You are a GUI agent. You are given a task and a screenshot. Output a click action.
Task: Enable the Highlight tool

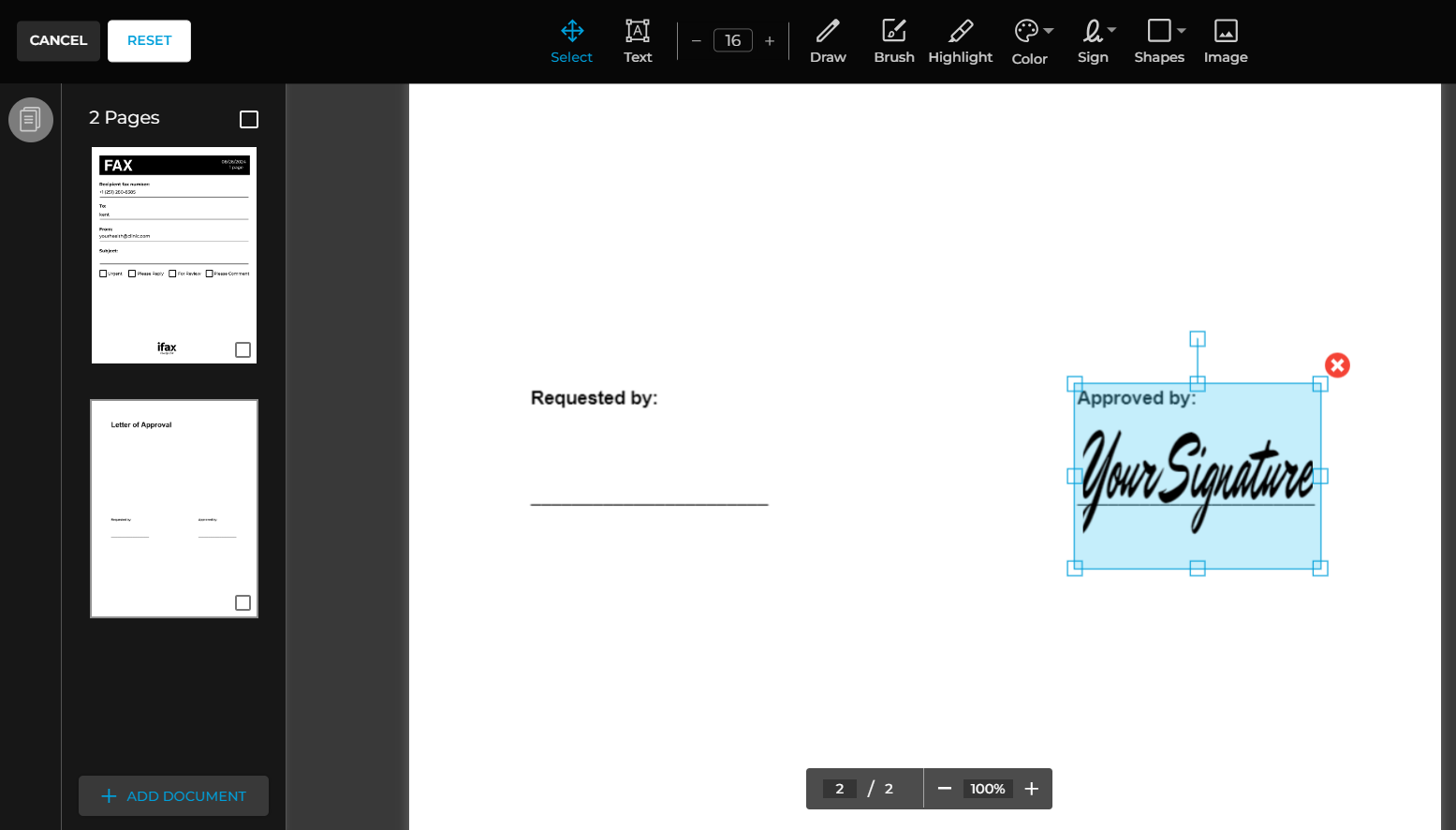point(961,41)
